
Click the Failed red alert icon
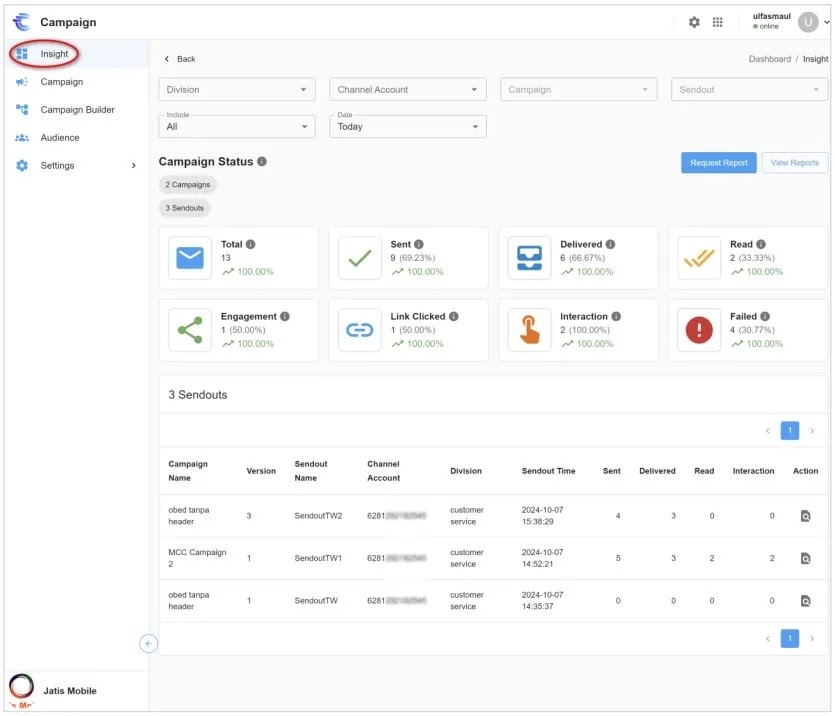698,330
